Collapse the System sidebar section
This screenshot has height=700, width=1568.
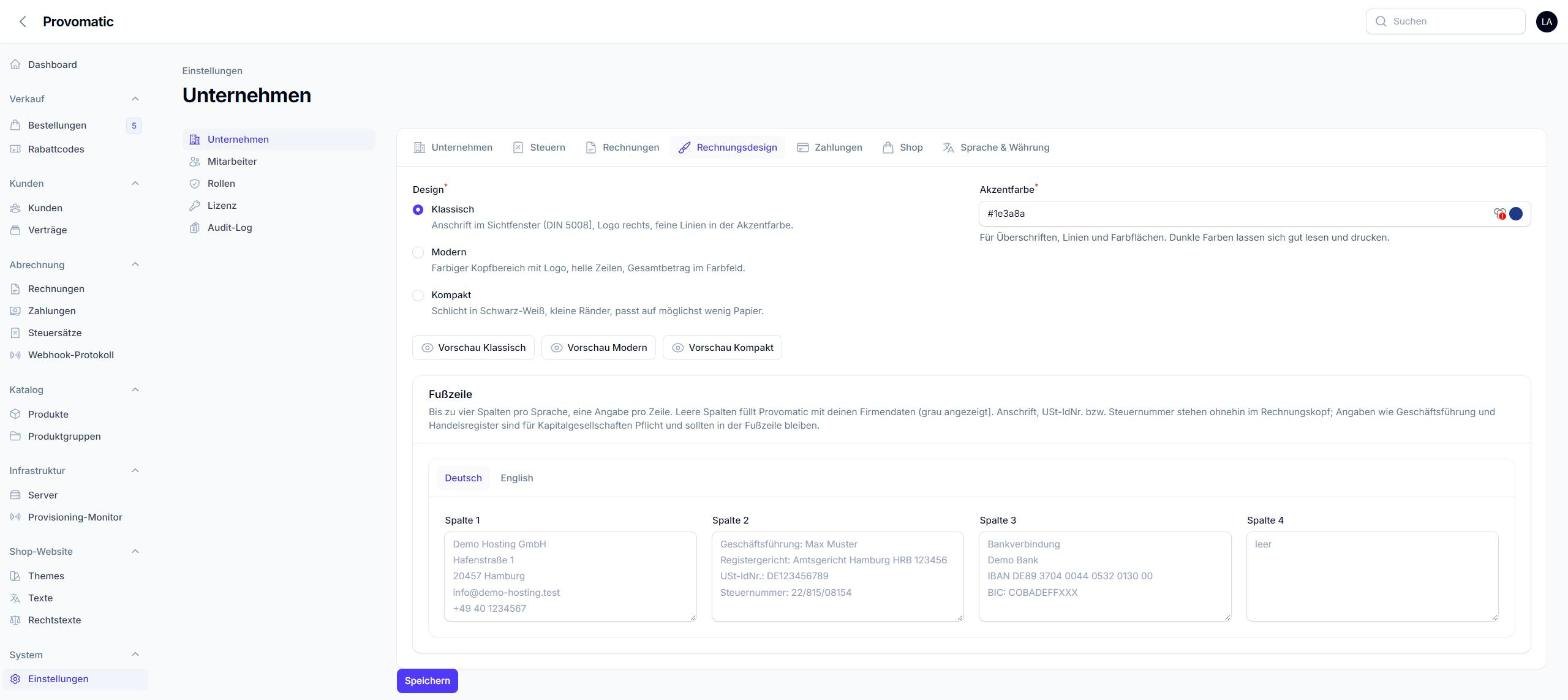135,655
